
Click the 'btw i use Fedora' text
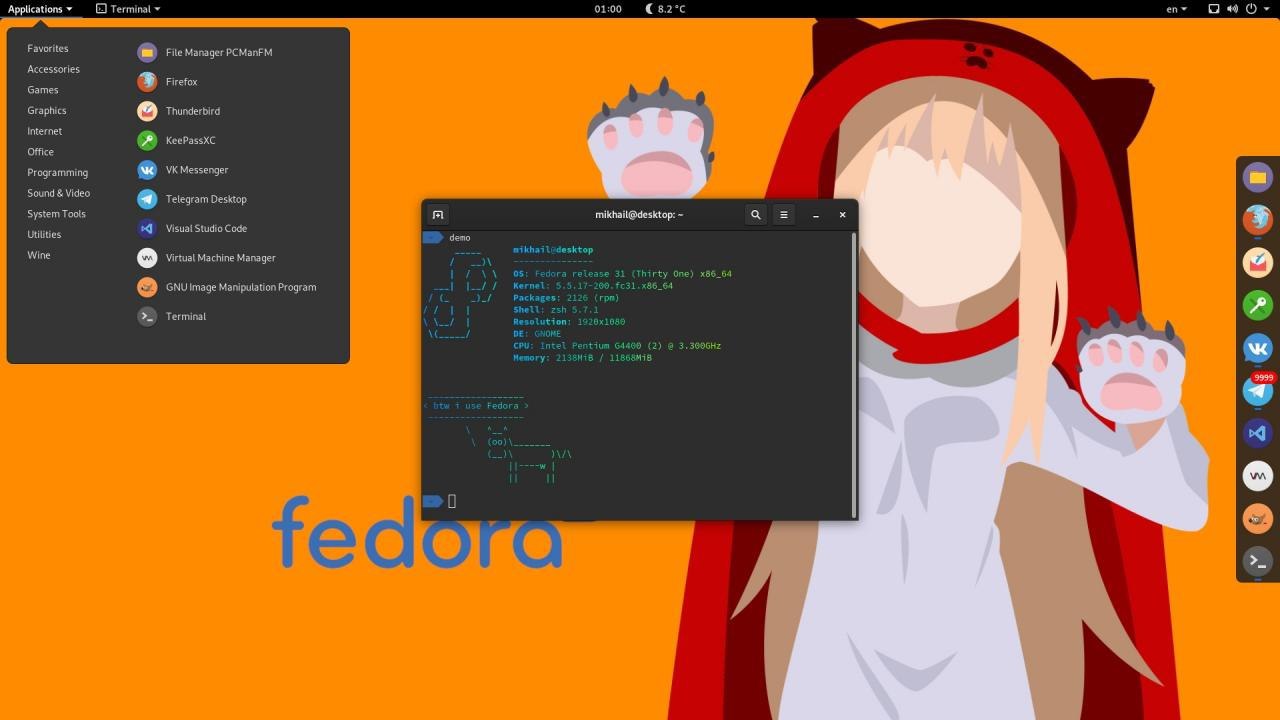pyautogui.click(x=476, y=406)
